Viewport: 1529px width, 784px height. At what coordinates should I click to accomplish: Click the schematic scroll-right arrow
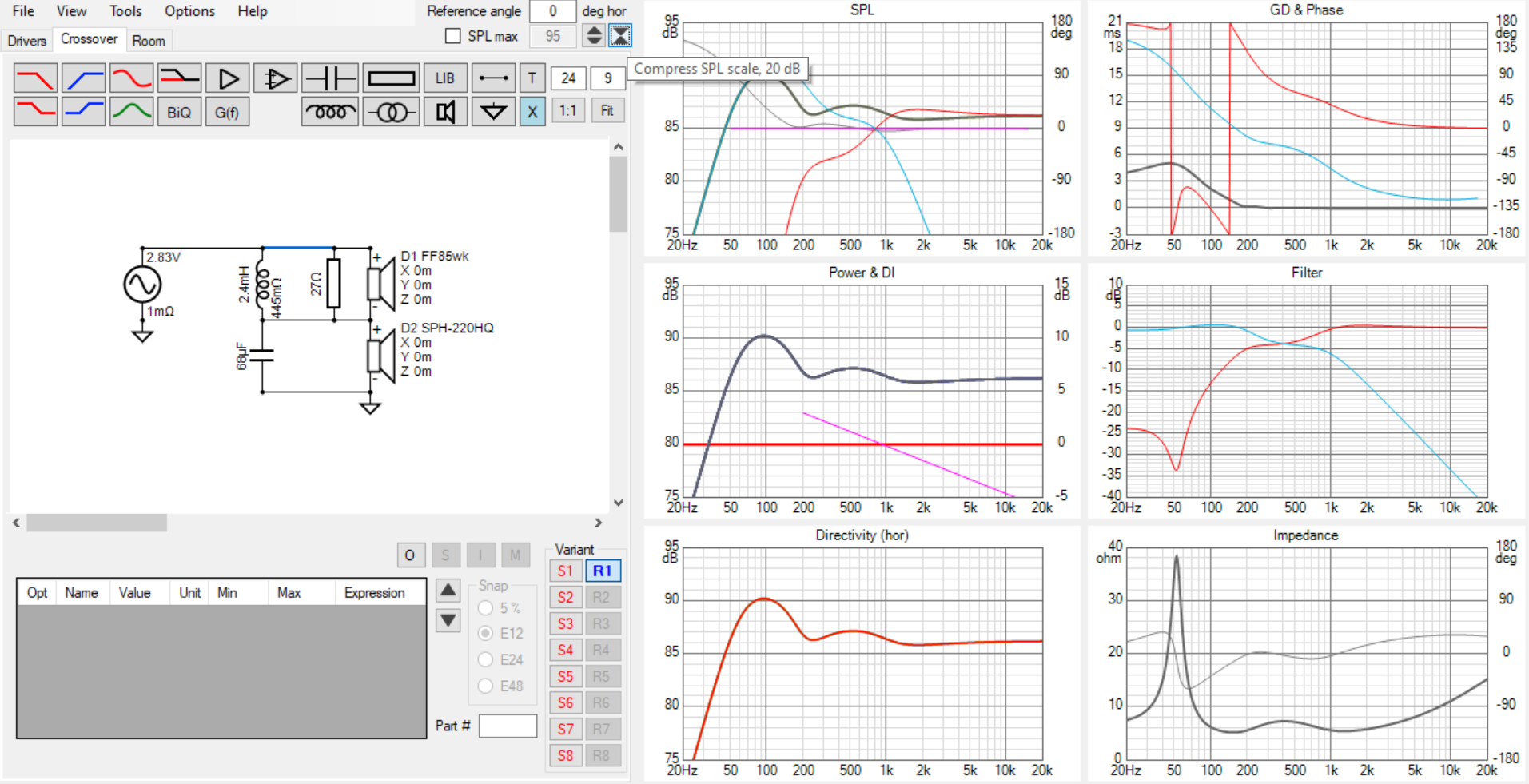tap(599, 523)
